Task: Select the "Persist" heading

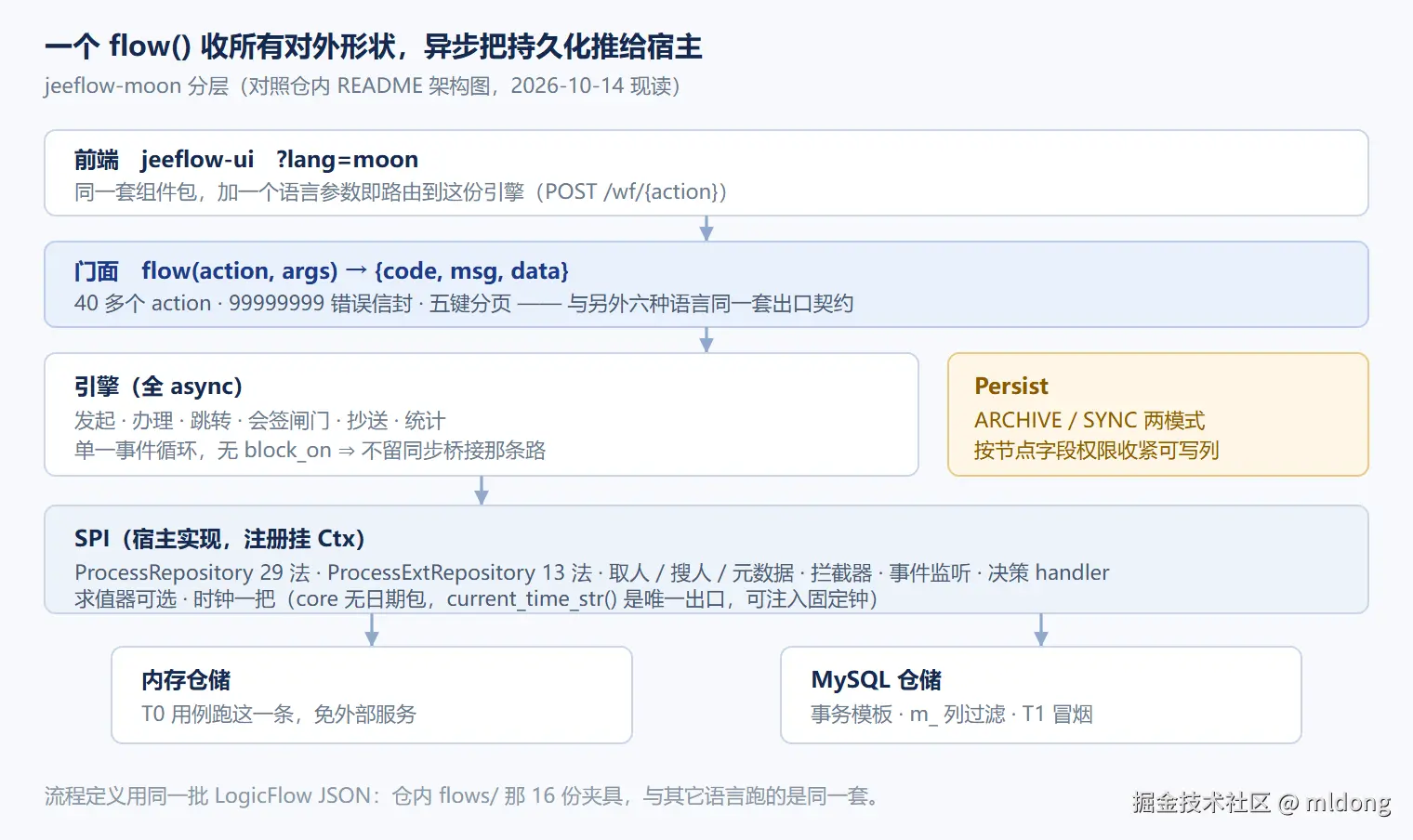Action: pyautogui.click(x=1011, y=387)
